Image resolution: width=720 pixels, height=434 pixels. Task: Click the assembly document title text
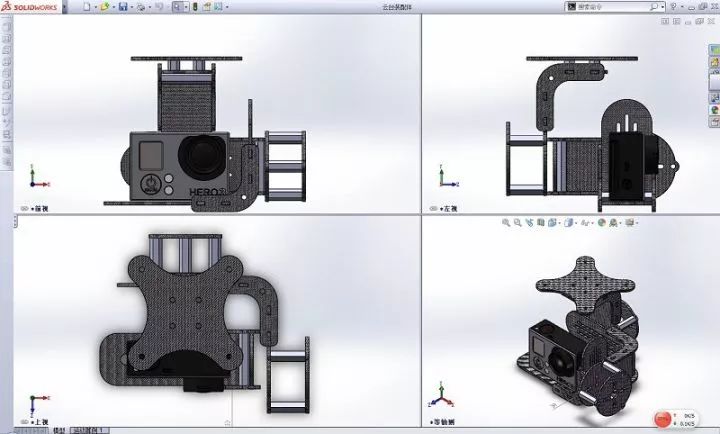(397, 7)
